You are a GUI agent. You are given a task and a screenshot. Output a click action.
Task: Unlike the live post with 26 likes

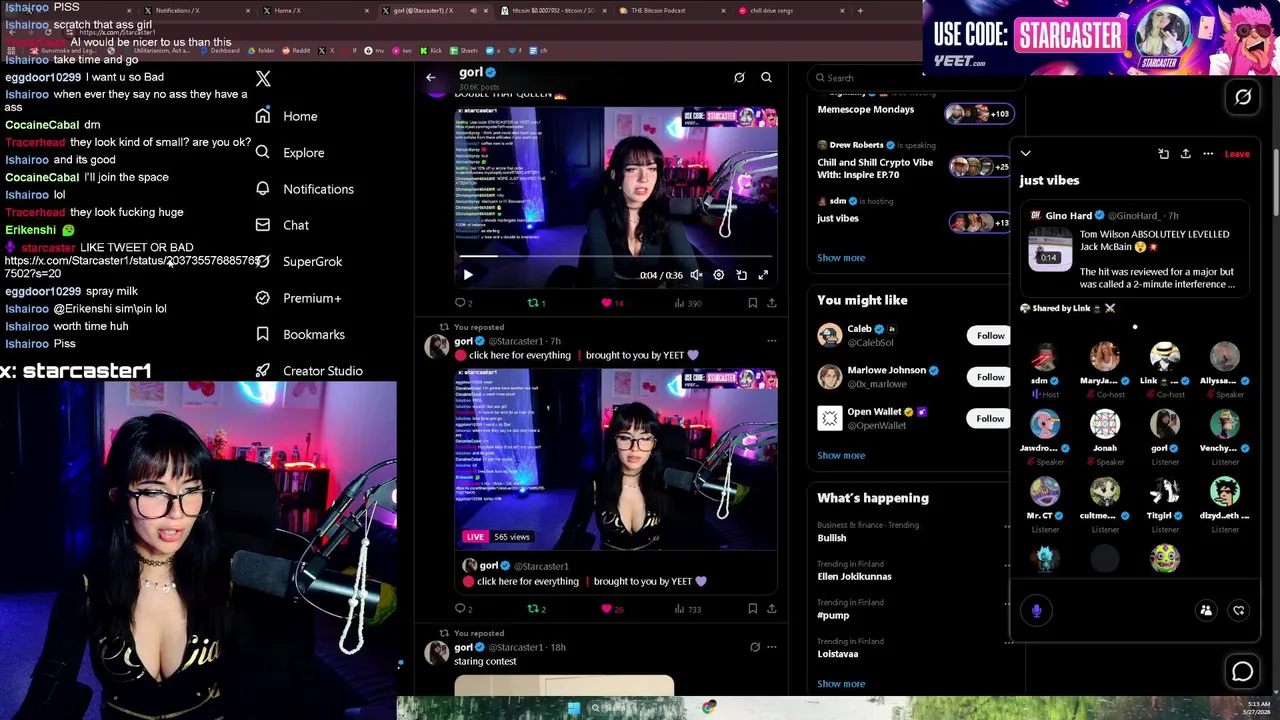[612, 608]
